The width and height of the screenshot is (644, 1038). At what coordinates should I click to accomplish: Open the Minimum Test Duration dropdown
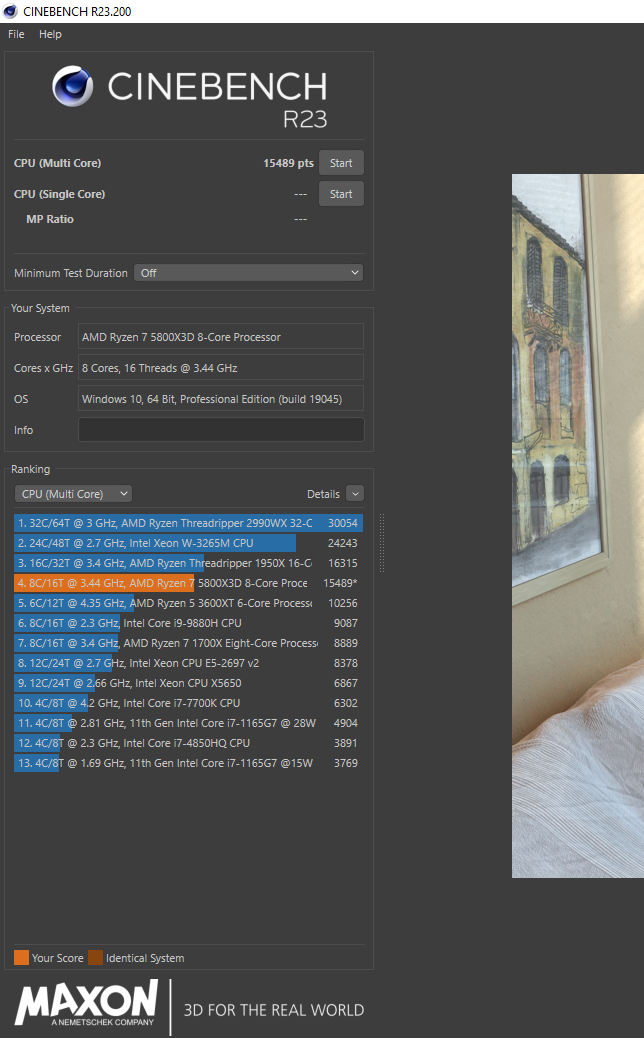248,273
